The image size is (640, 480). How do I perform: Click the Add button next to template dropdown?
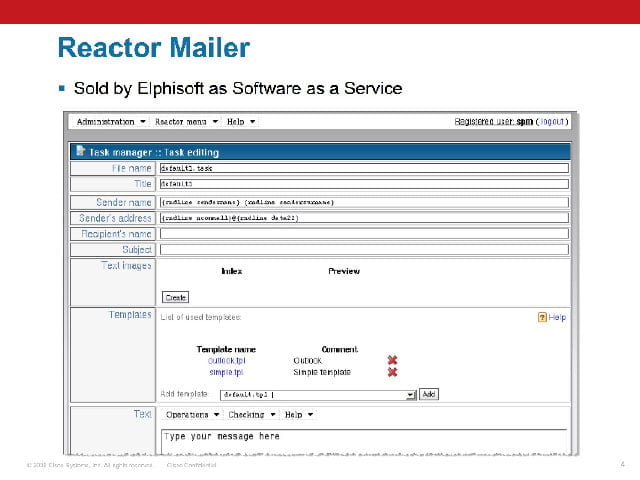(x=429, y=394)
